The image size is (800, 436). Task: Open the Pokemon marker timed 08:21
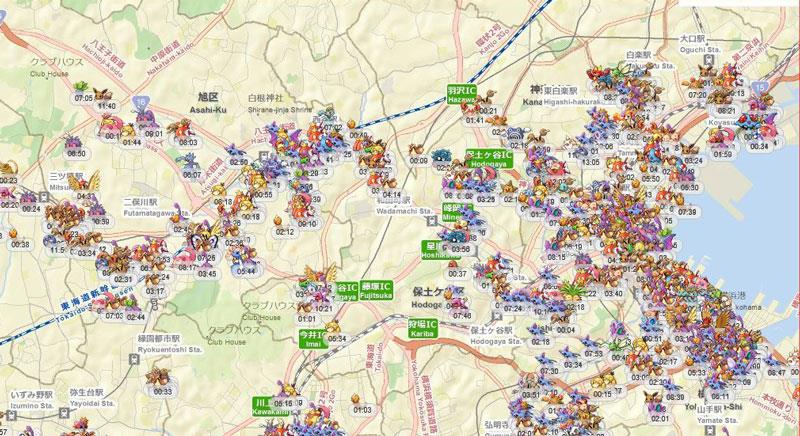[x=726, y=105]
